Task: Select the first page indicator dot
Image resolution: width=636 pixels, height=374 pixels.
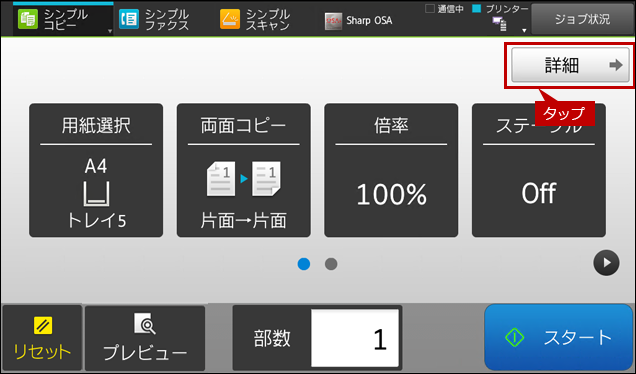Action: [x=304, y=264]
